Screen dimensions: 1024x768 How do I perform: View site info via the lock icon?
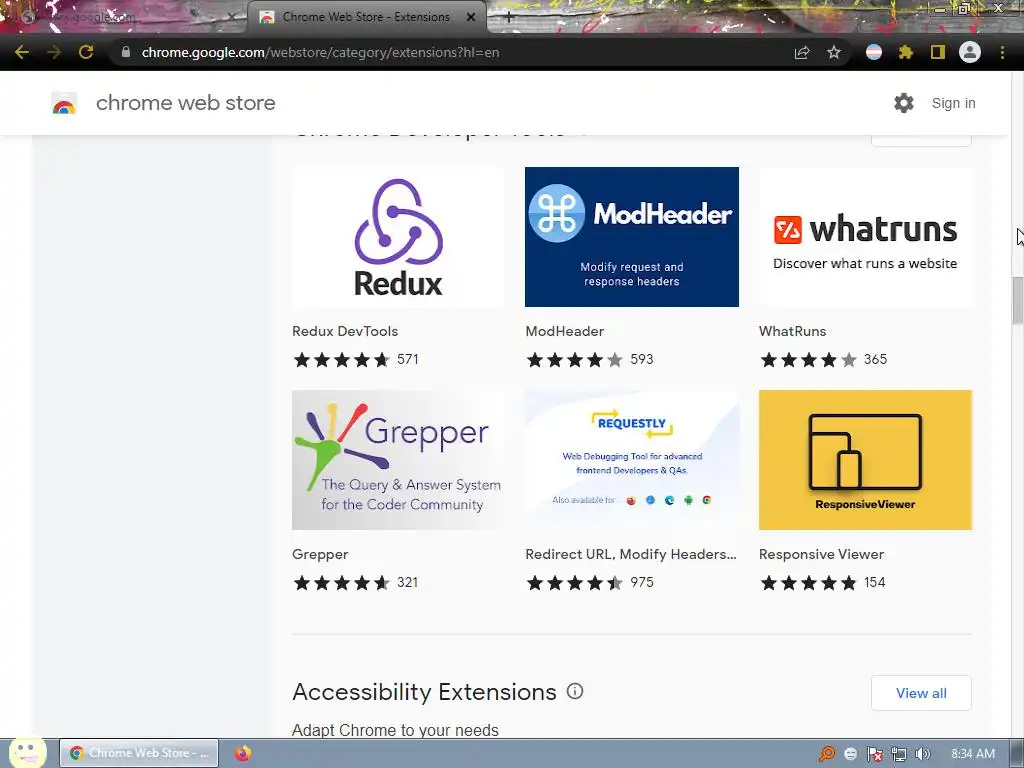point(126,52)
